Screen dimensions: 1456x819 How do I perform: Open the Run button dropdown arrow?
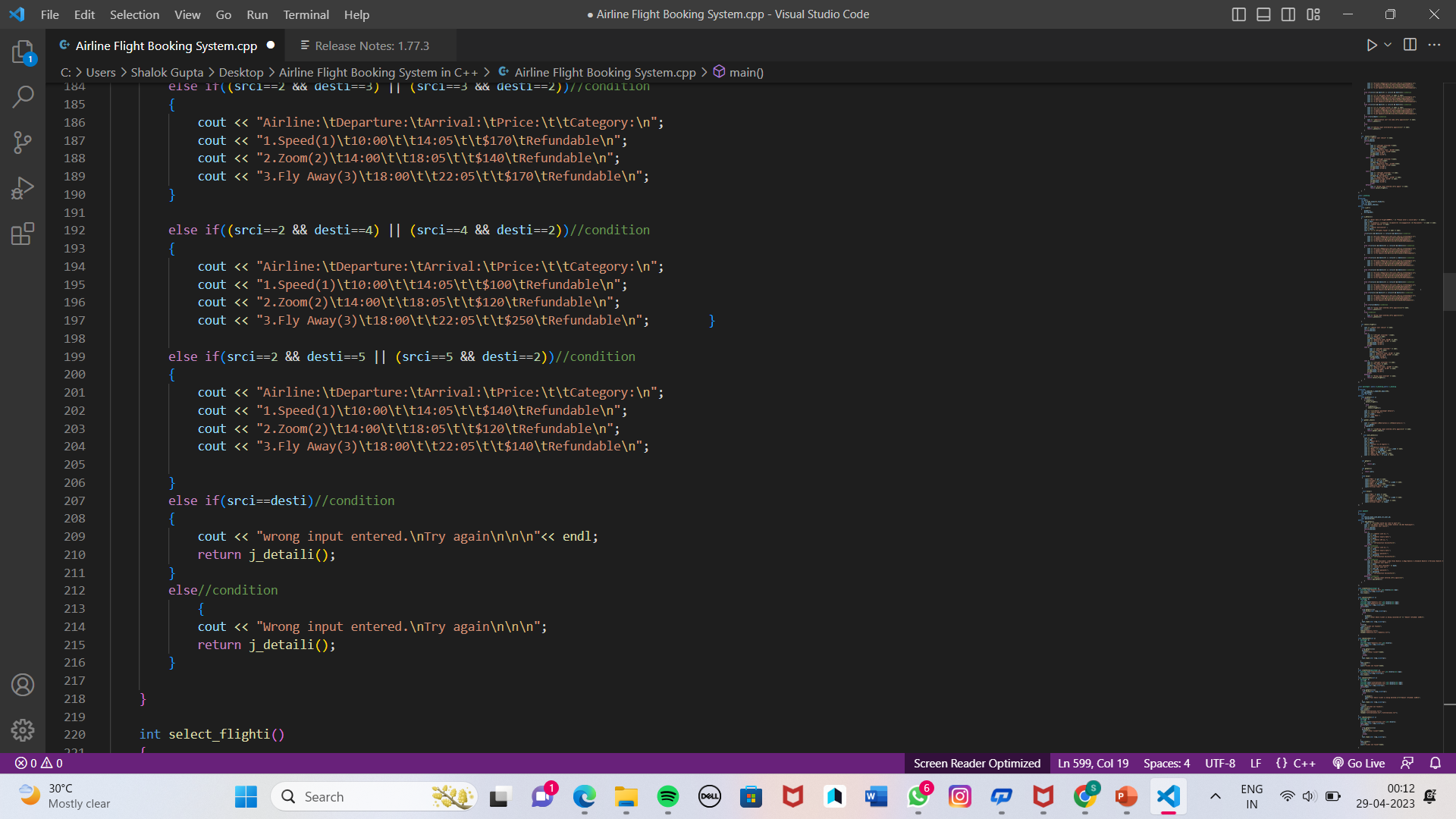pyautogui.click(x=1387, y=45)
